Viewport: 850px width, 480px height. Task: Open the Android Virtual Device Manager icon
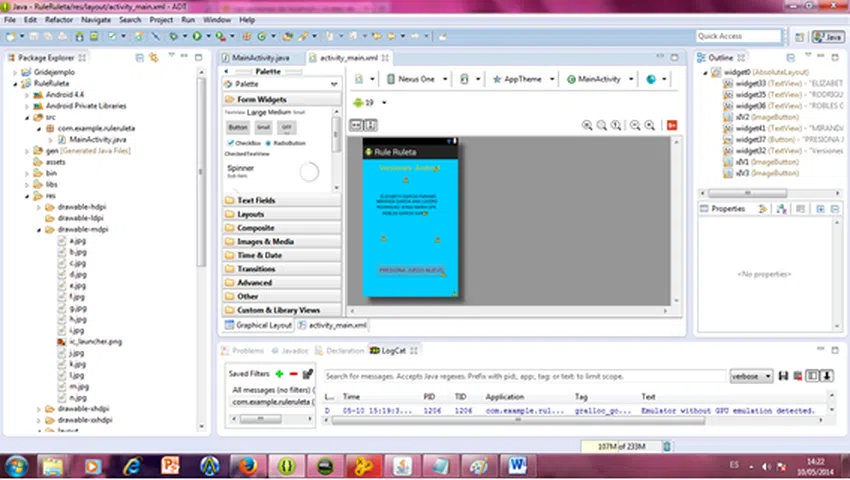click(94, 36)
